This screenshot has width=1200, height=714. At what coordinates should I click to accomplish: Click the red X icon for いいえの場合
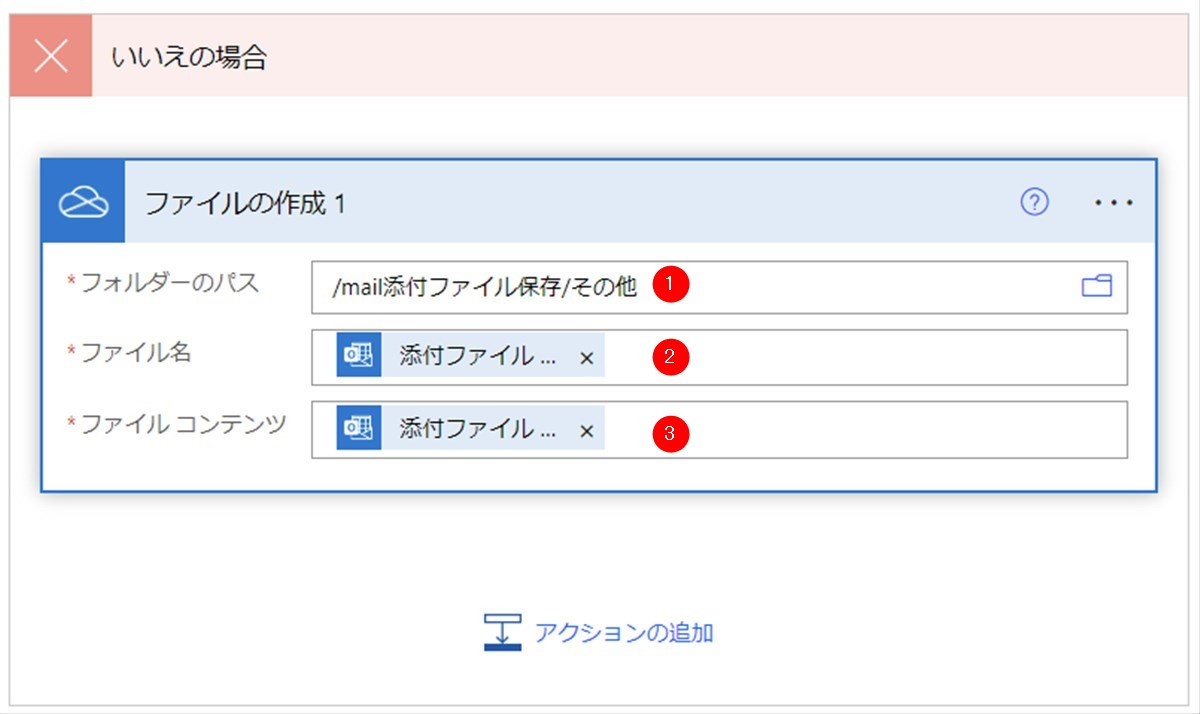tap(51, 56)
